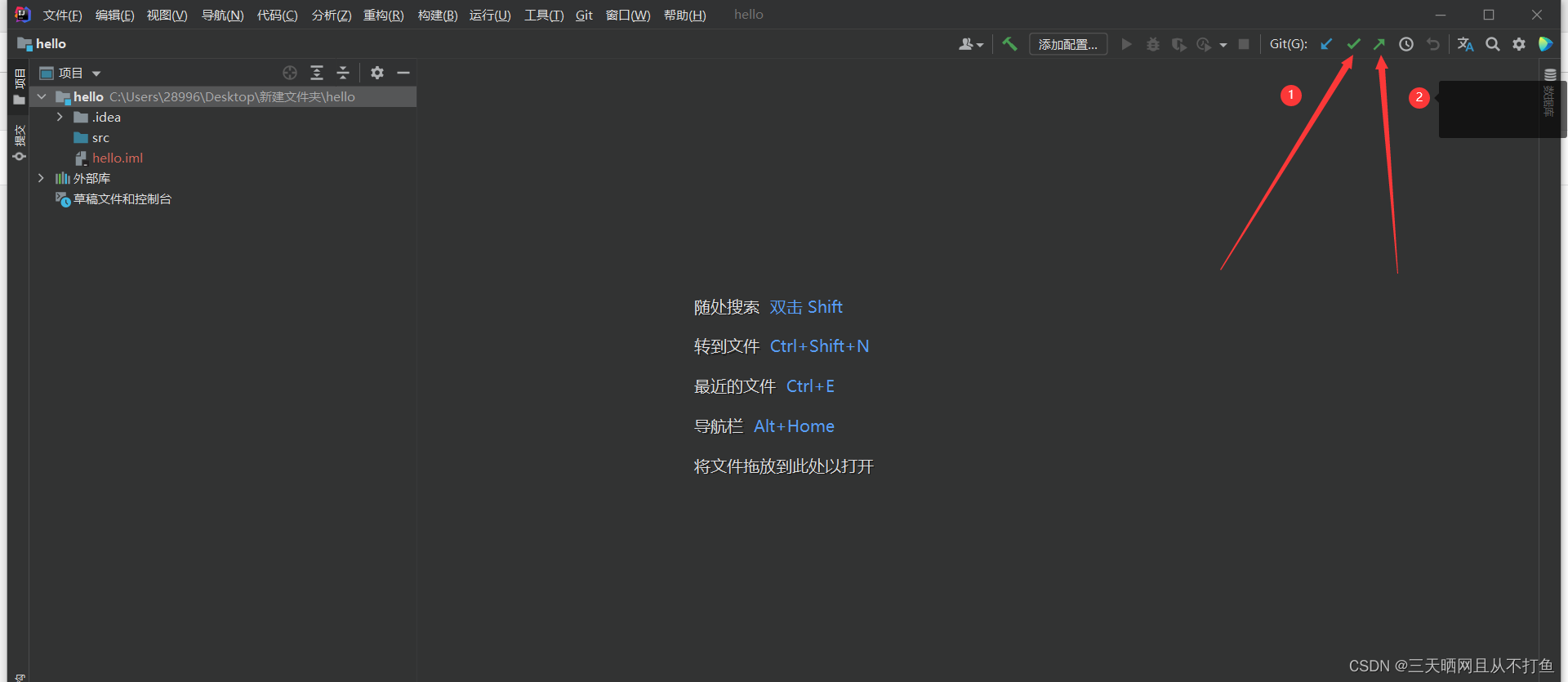Click the Debug bug icon
The width and height of the screenshot is (1568, 682).
[1153, 44]
